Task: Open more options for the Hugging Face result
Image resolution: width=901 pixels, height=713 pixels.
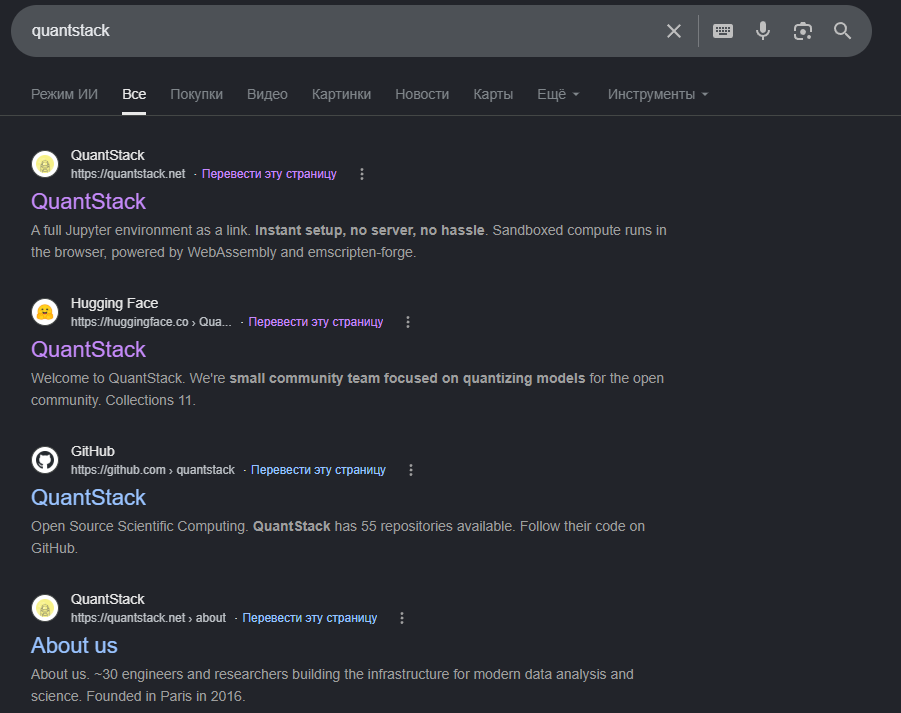Action: (408, 322)
